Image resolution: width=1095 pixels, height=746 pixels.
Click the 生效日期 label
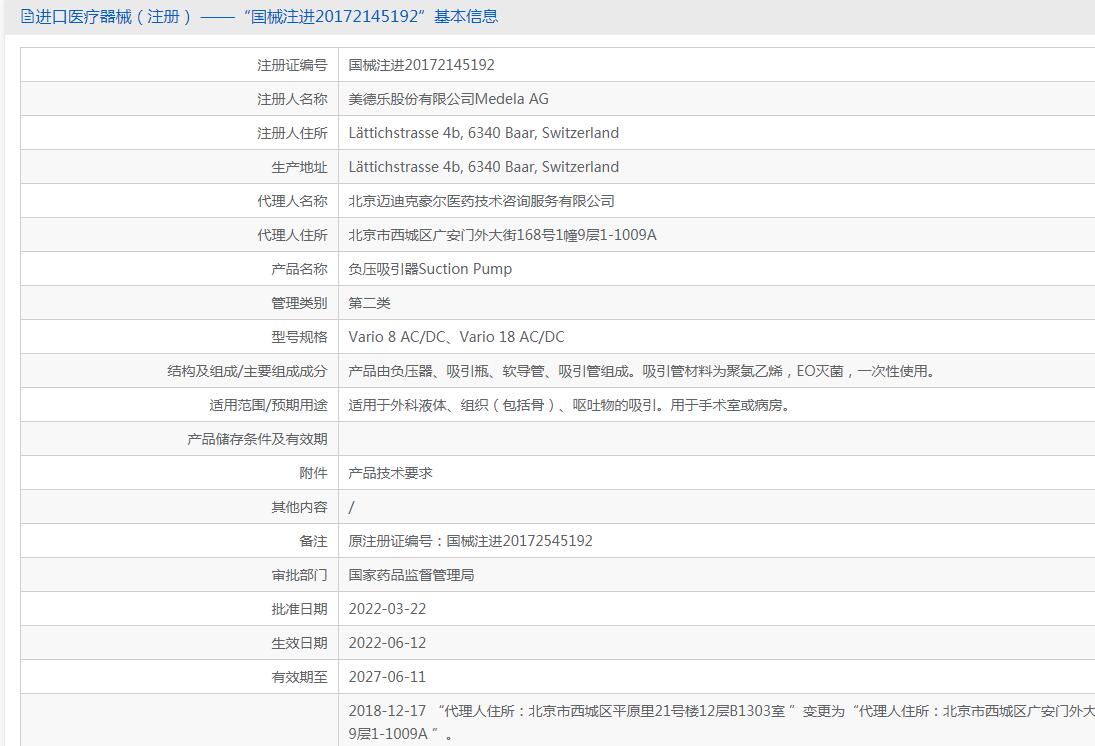click(299, 643)
